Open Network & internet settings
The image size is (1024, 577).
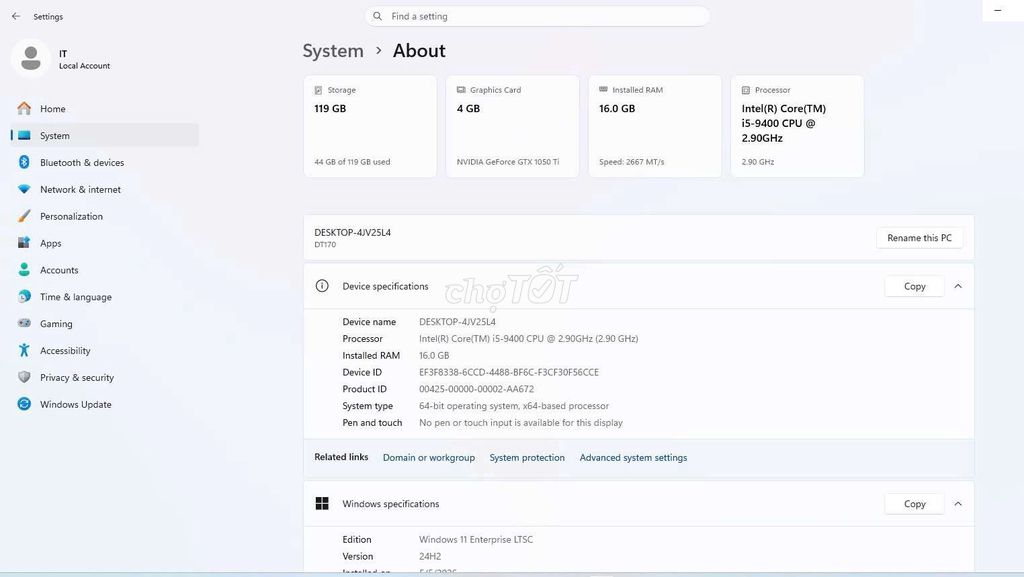[104, 189]
